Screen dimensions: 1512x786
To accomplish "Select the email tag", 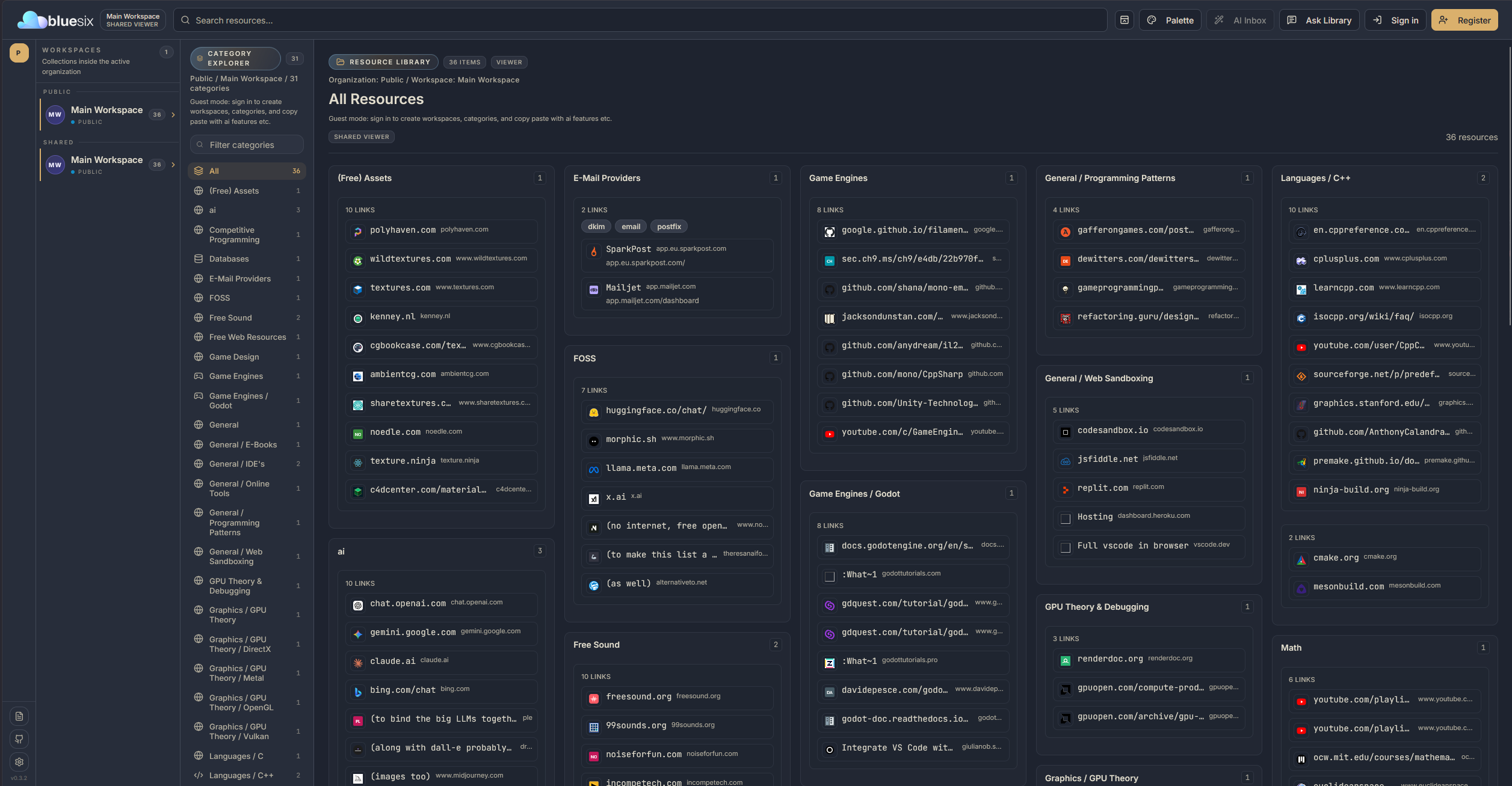I will [x=631, y=227].
